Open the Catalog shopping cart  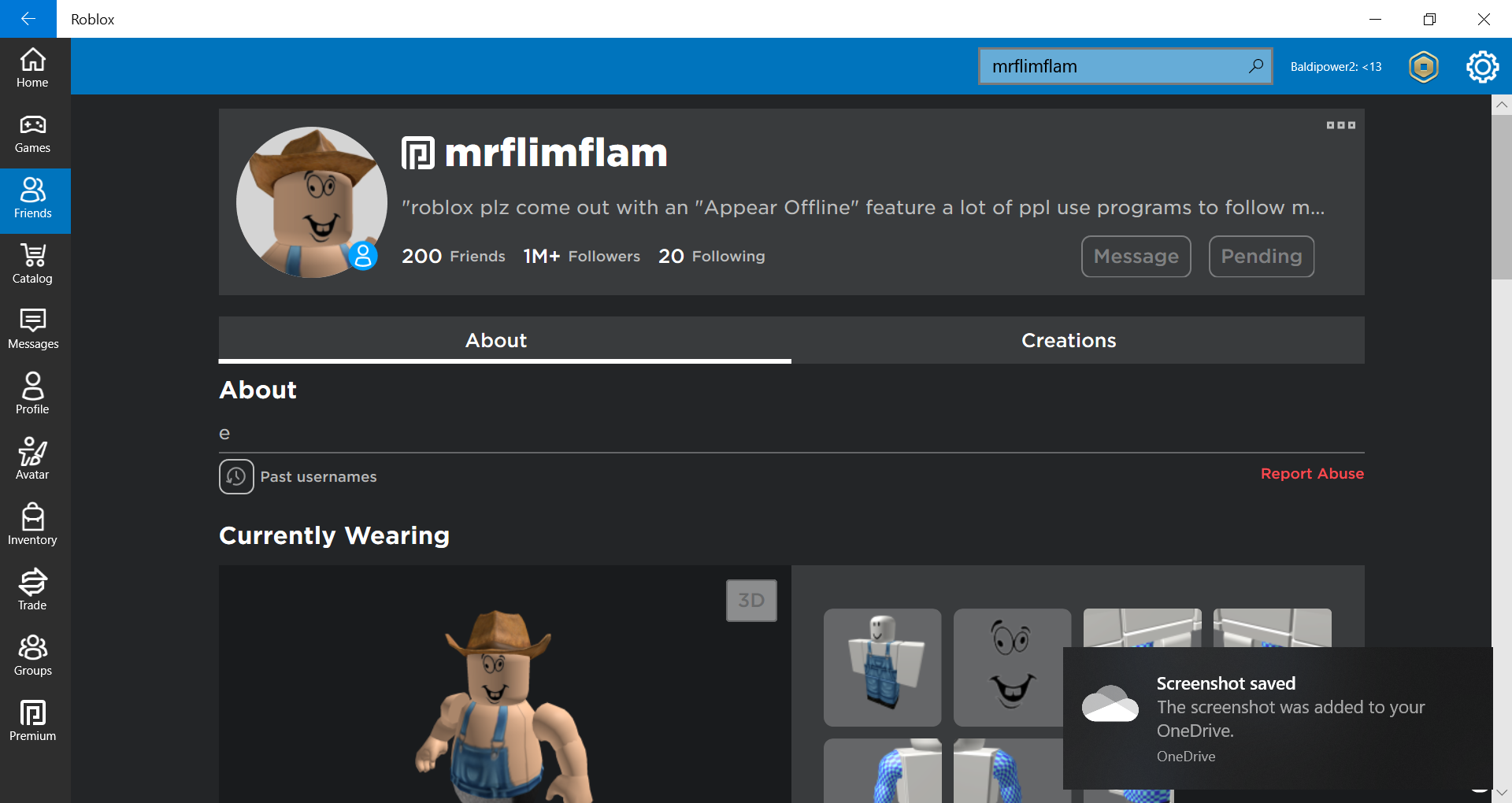(x=32, y=265)
